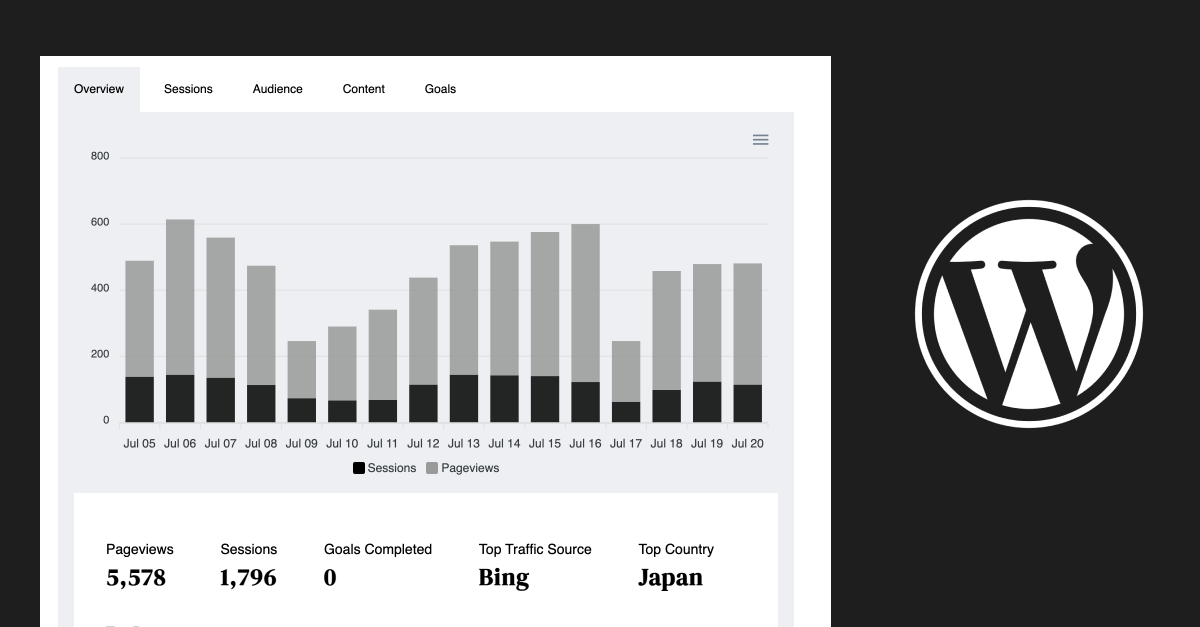Click the Goals Completed label
Viewport: 1200px width, 627px height.
(x=378, y=549)
